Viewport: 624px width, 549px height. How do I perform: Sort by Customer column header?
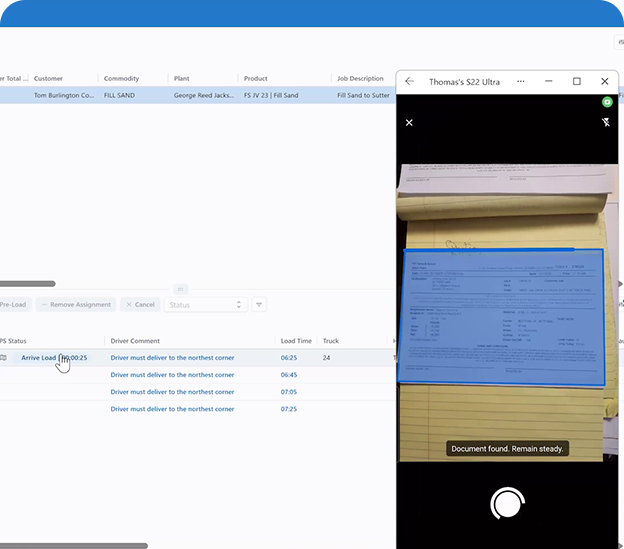(x=48, y=78)
